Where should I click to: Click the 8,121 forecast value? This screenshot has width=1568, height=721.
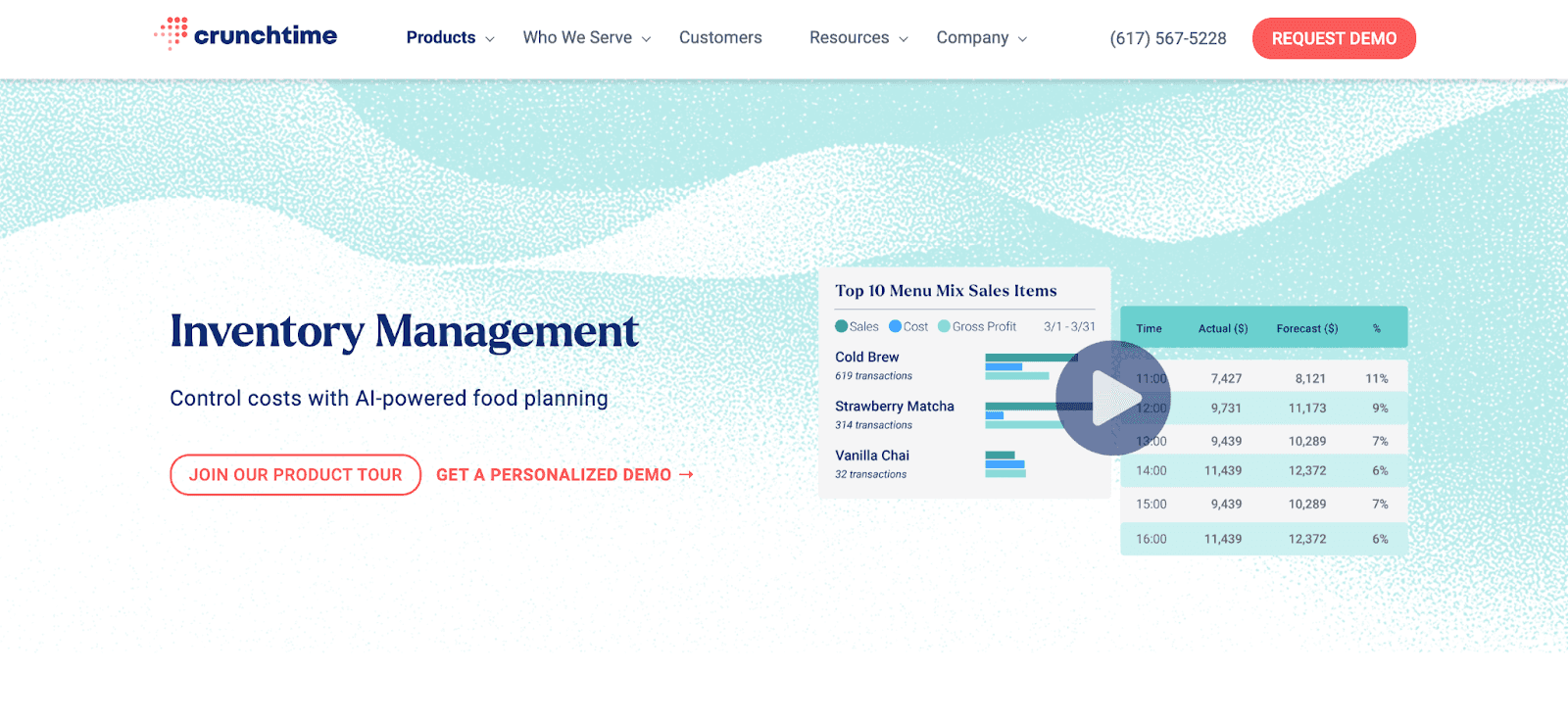click(1310, 378)
